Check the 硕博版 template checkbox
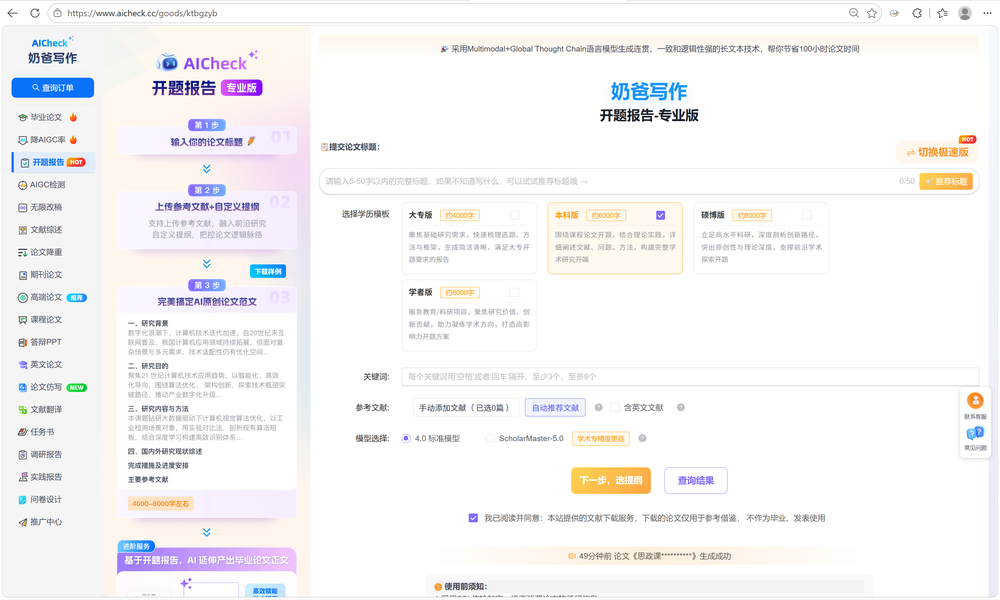Viewport: 1000px width, 600px height. pyautogui.click(x=807, y=216)
